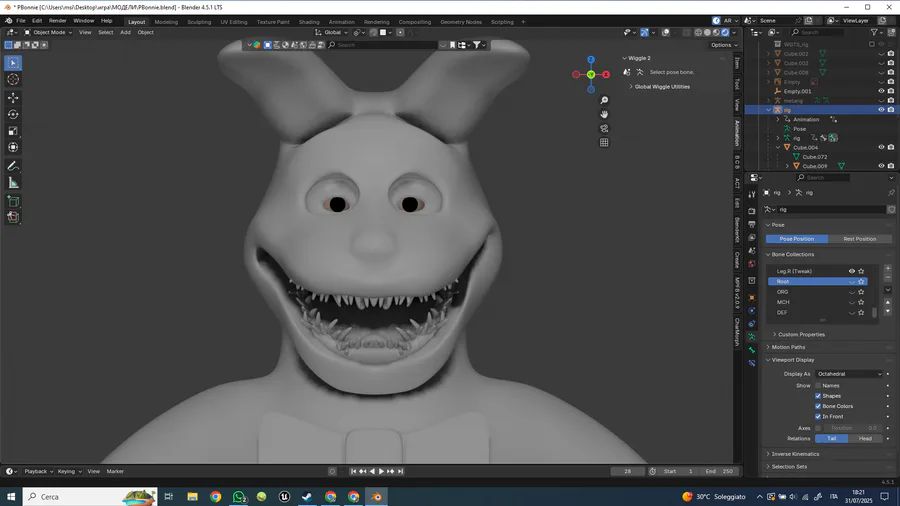Toggle camera view icon in viewport
The width and height of the screenshot is (900, 506).
[x=604, y=129]
